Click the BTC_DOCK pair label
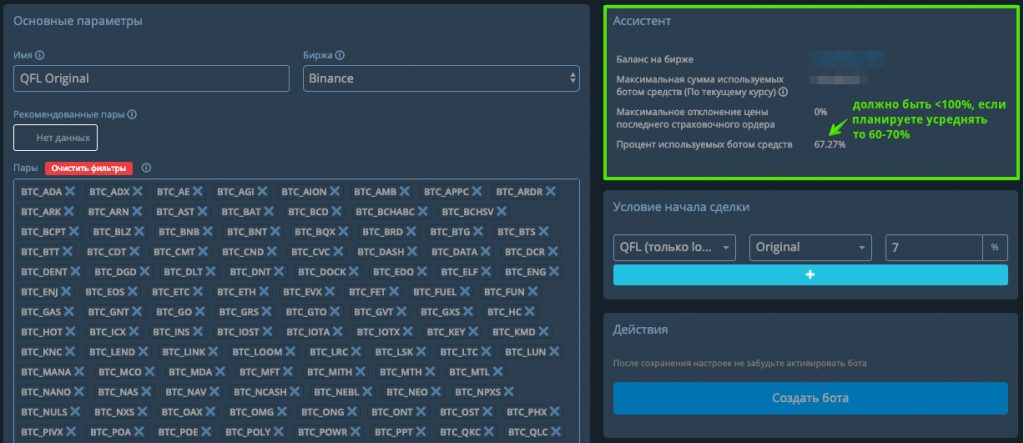This screenshot has width=1024, height=443. pyautogui.click(x=322, y=271)
